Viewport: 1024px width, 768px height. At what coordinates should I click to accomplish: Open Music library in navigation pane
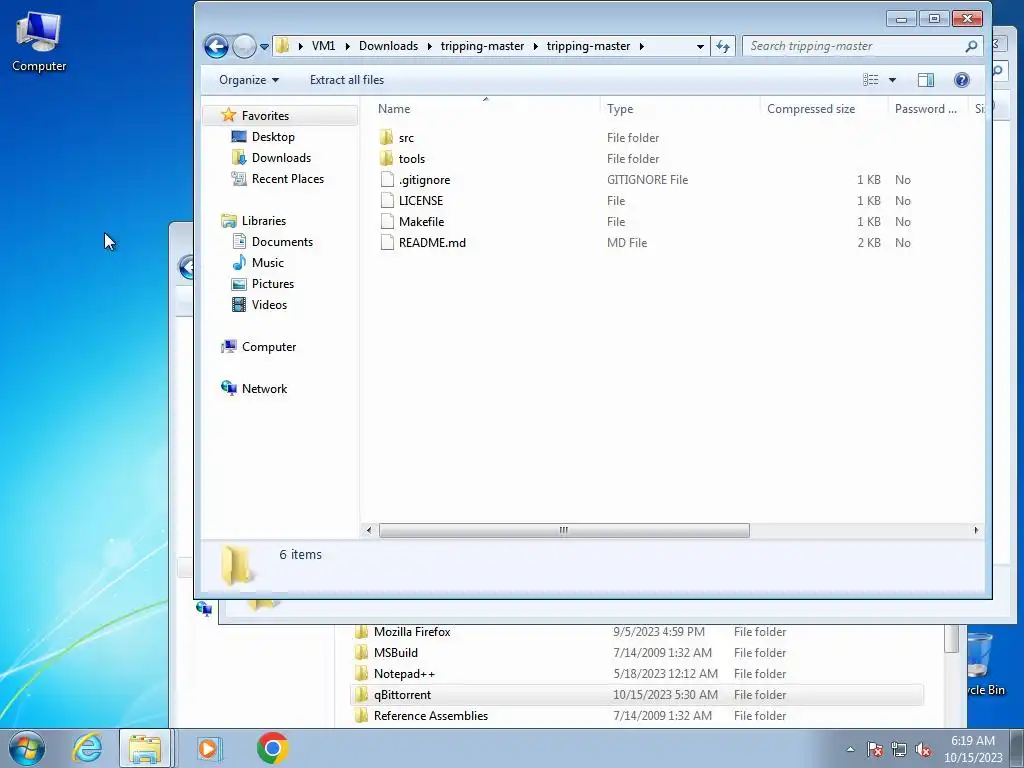coord(268,263)
